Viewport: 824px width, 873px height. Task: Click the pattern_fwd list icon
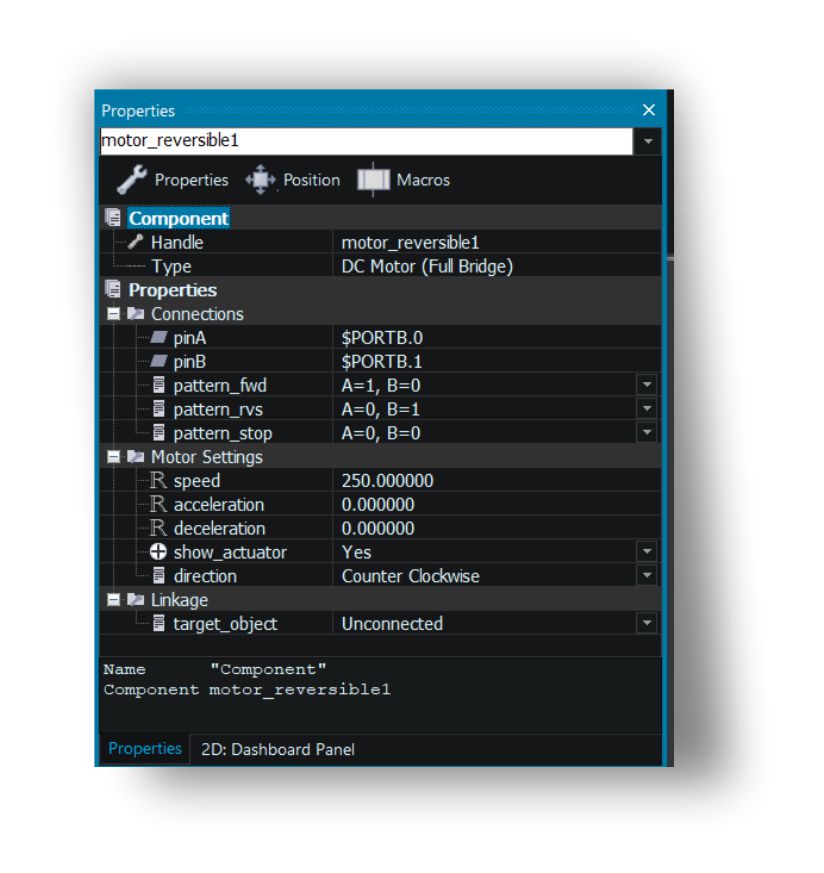point(159,385)
